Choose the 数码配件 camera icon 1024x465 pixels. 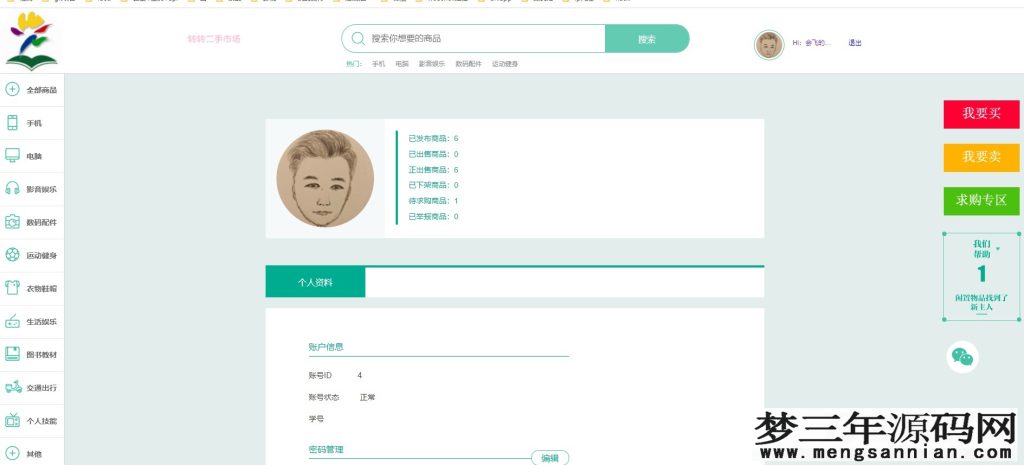click(12, 222)
